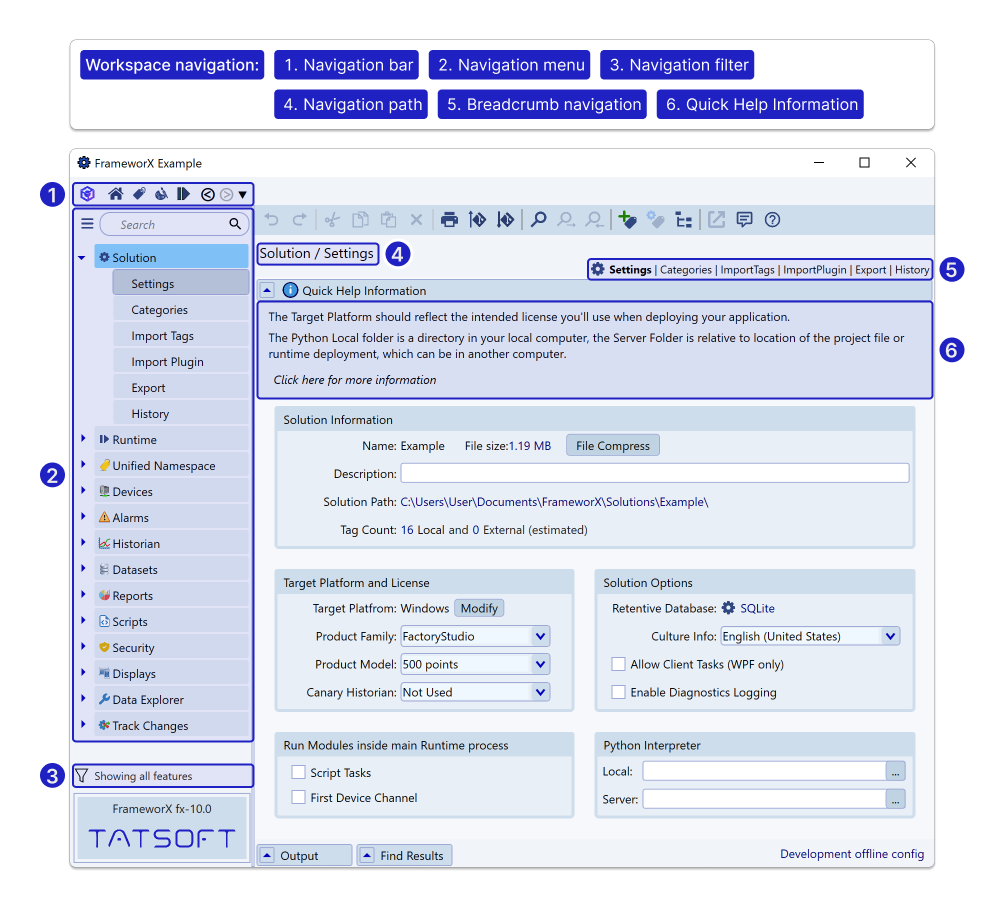Click the comment bubble toolbar icon
Screen dimensions: 1005x907
pyautogui.click(x=744, y=220)
